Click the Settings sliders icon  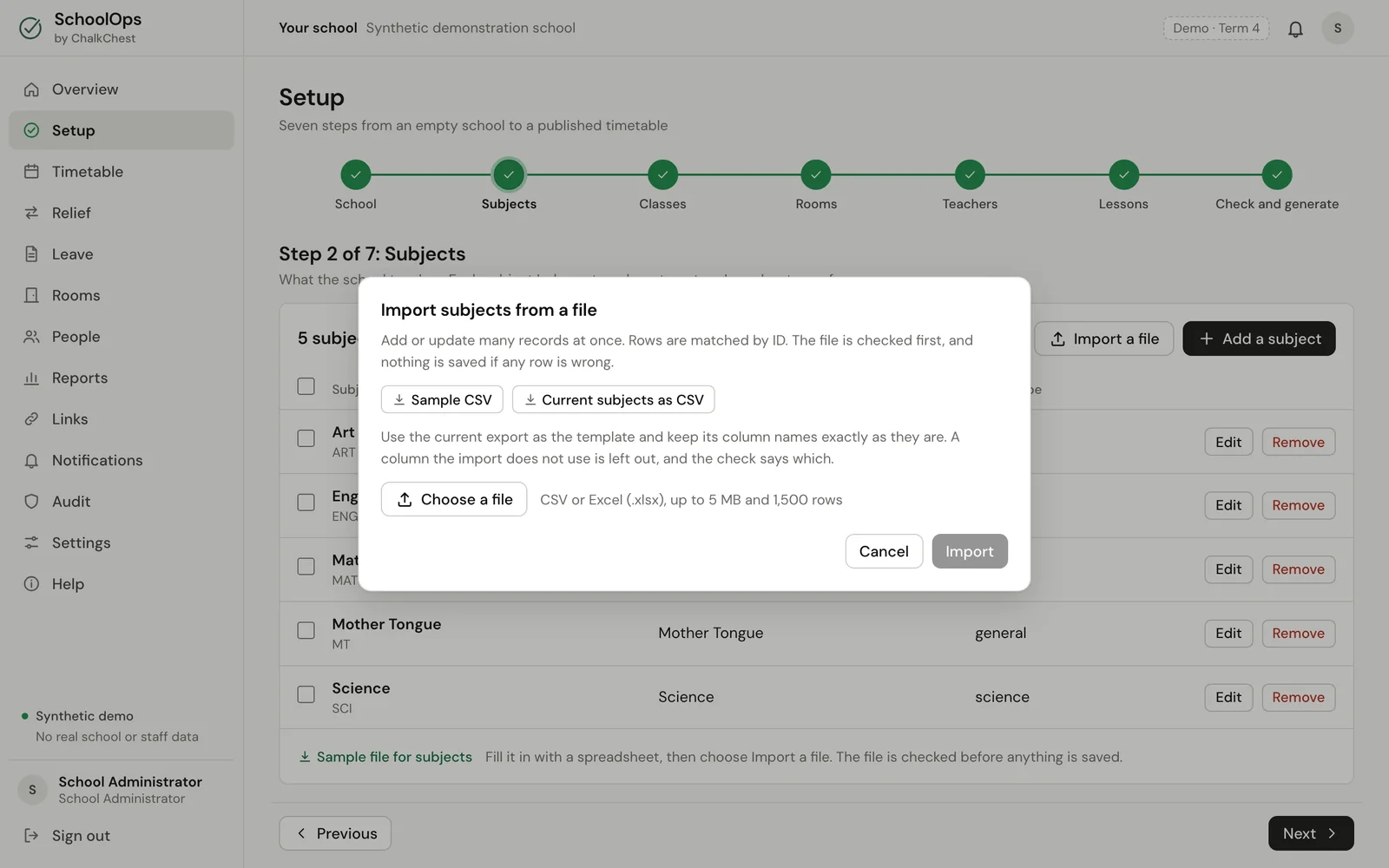pyautogui.click(x=31, y=542)
